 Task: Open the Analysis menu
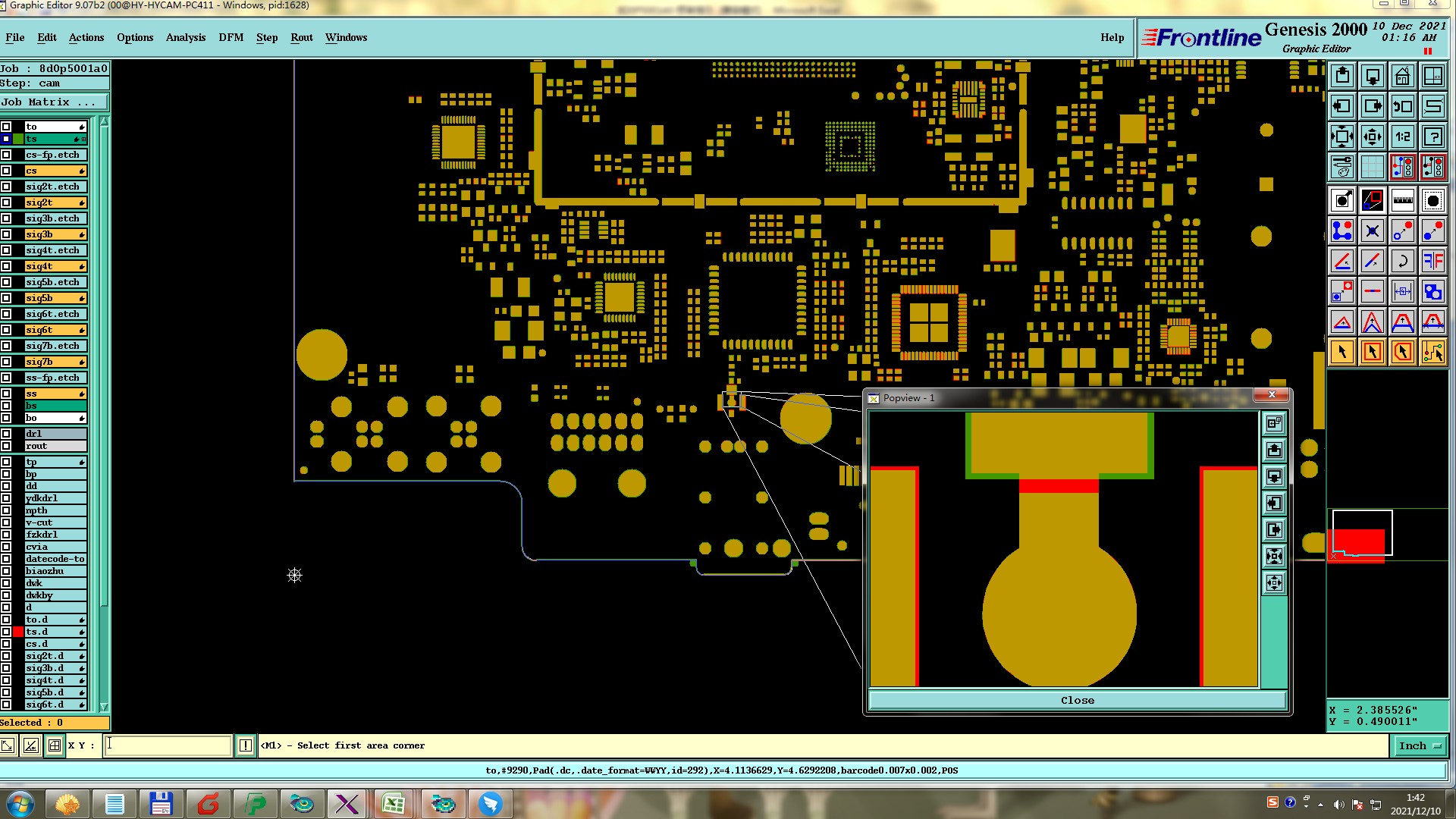tap(186, 37)
